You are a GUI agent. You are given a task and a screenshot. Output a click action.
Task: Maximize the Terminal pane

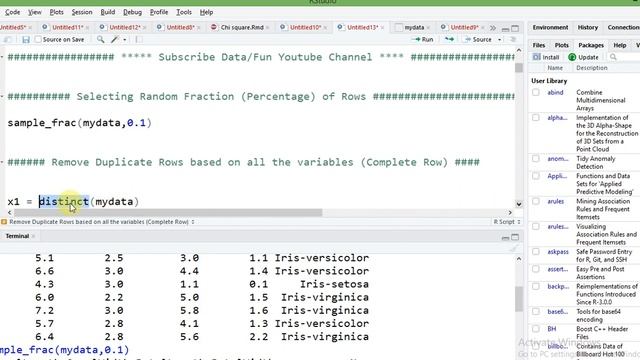[x=515, y=237]
